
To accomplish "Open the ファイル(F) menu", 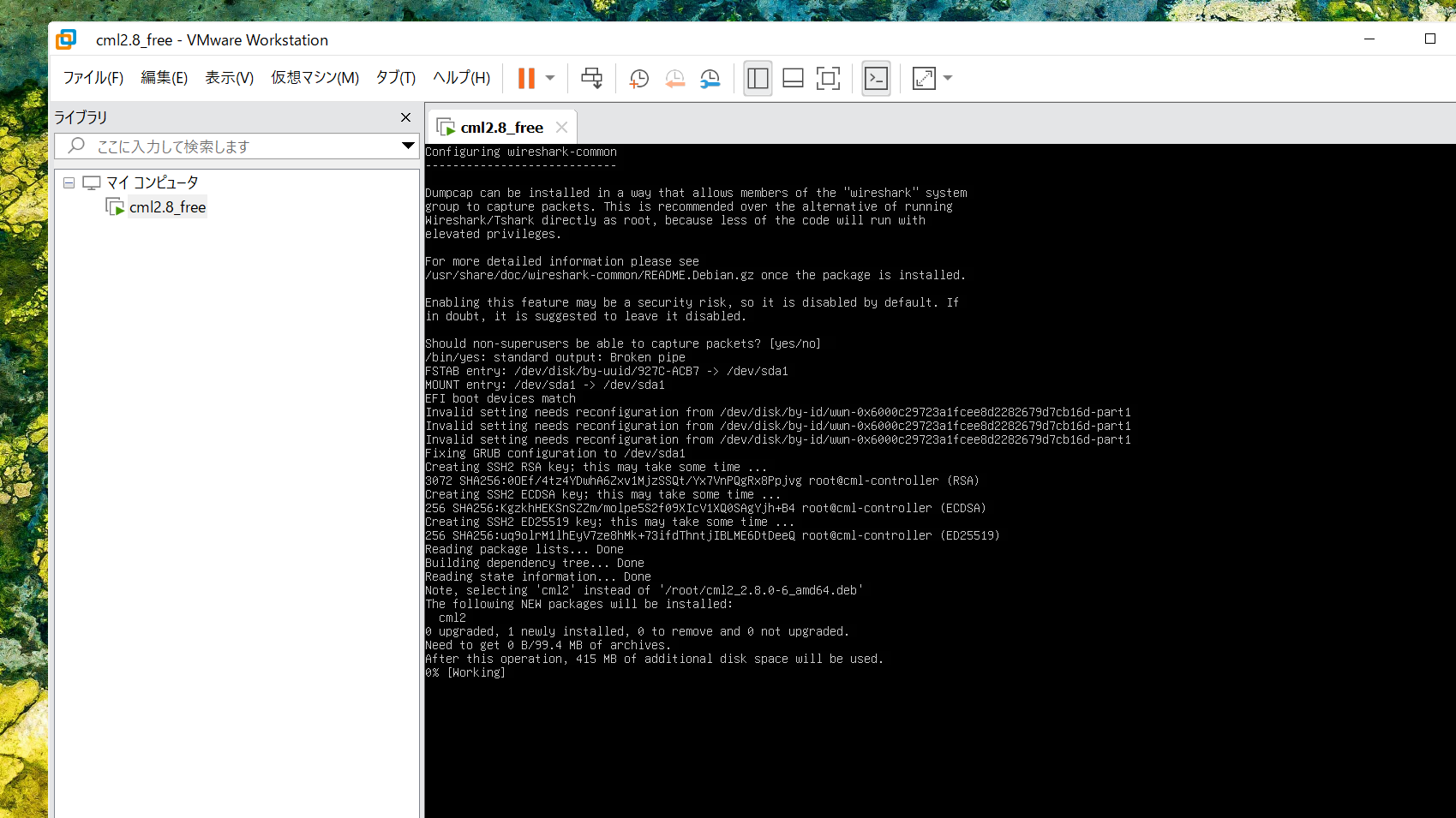I will click(x=93, y=78).
